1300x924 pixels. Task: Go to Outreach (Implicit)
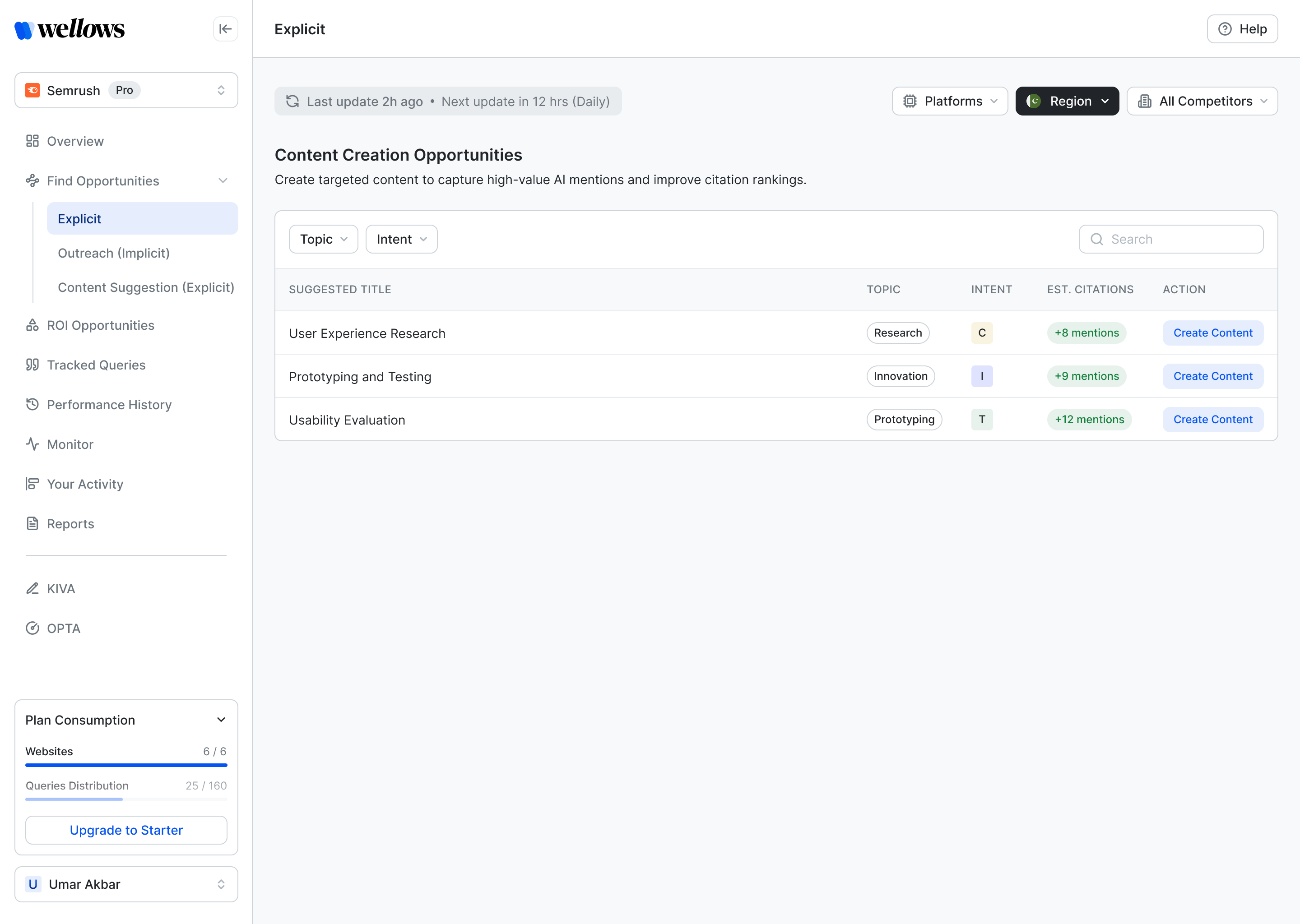[x=114, y=253]
